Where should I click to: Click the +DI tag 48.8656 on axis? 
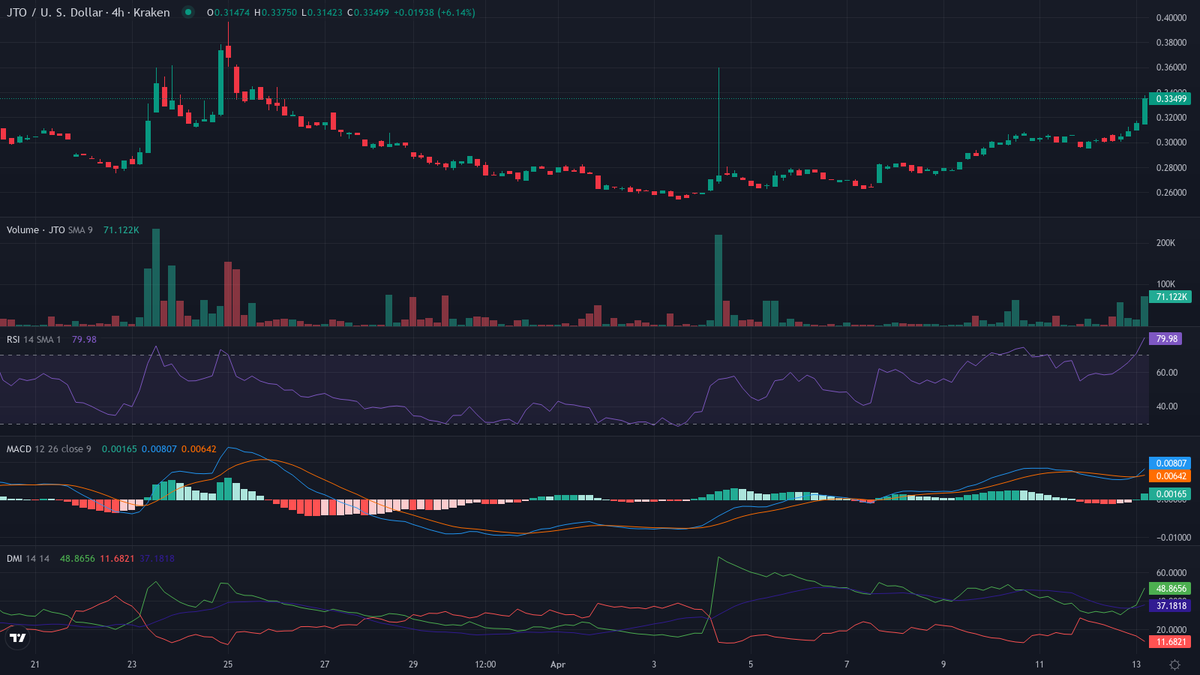1169,590
